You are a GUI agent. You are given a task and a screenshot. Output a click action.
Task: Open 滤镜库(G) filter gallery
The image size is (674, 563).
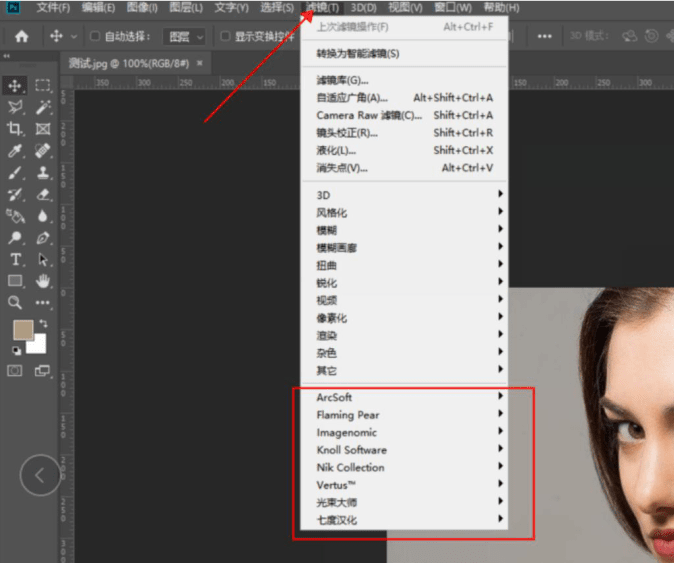pyautogui.click(x=404, y=80)
